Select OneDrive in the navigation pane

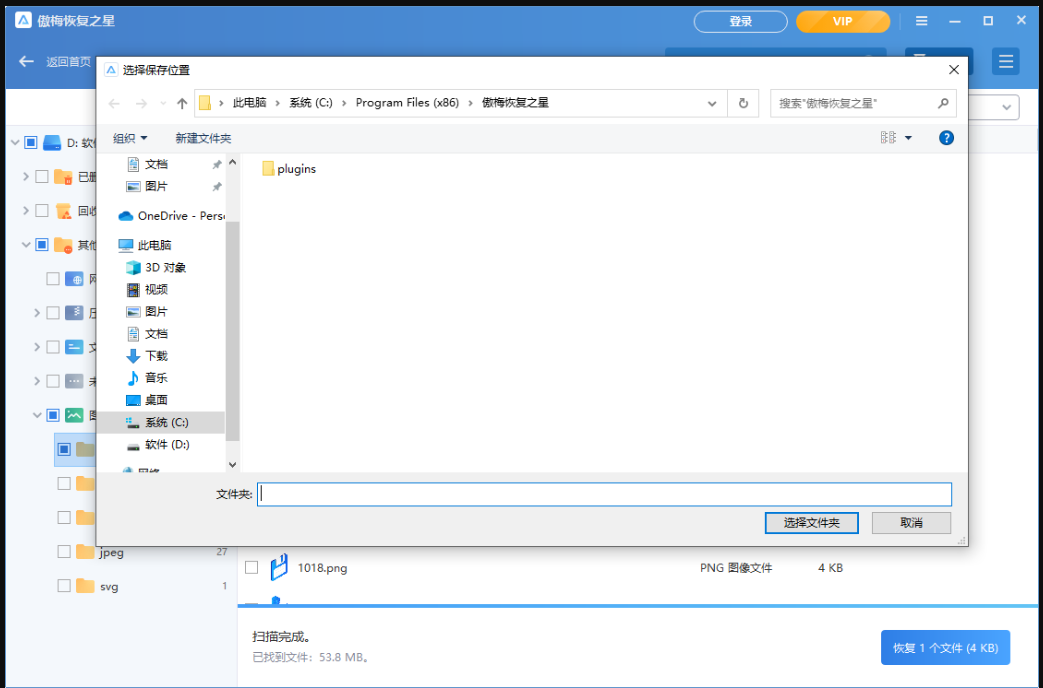tap(171, 216)
